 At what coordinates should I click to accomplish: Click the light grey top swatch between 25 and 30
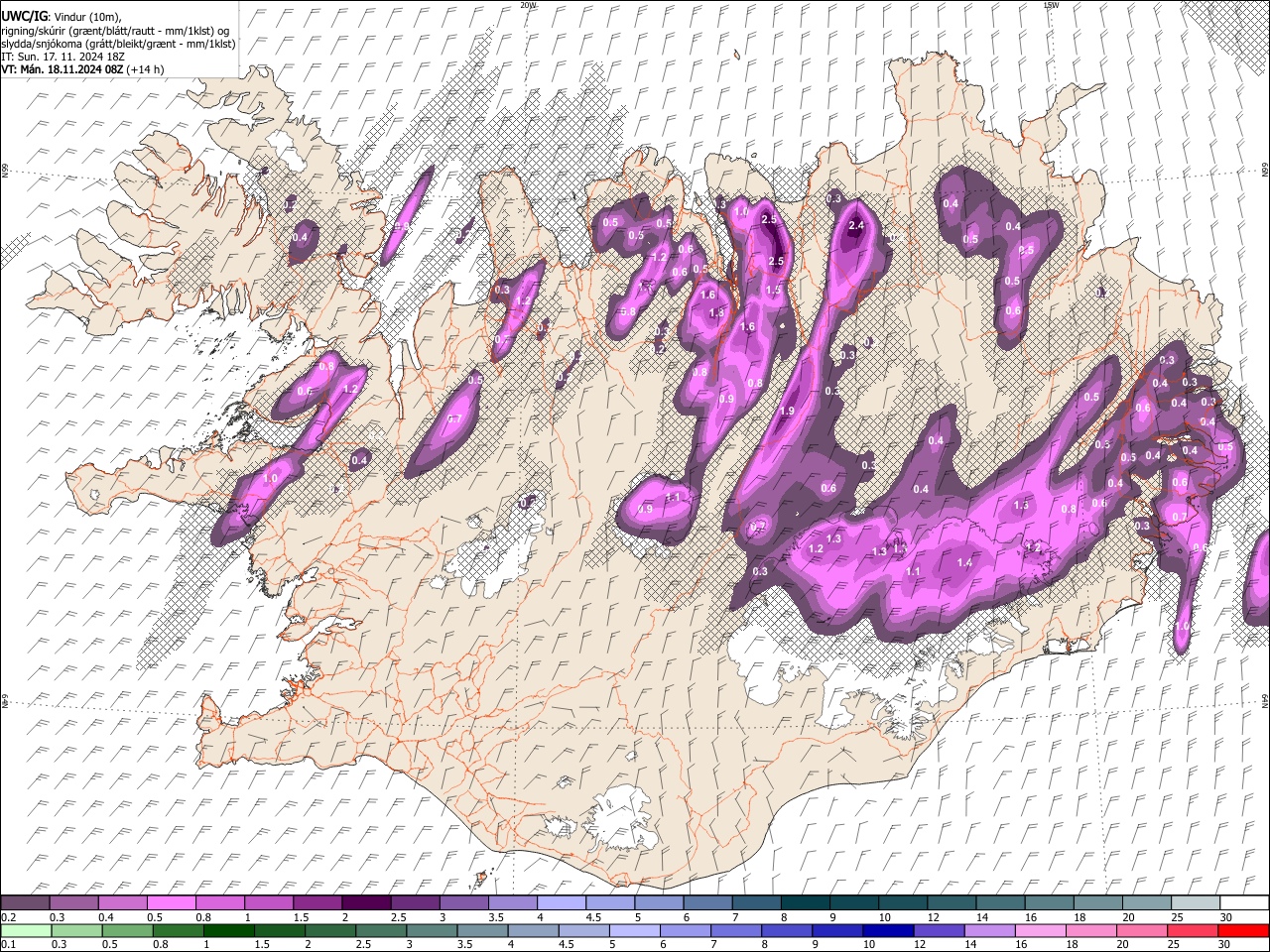point(1195,902)
